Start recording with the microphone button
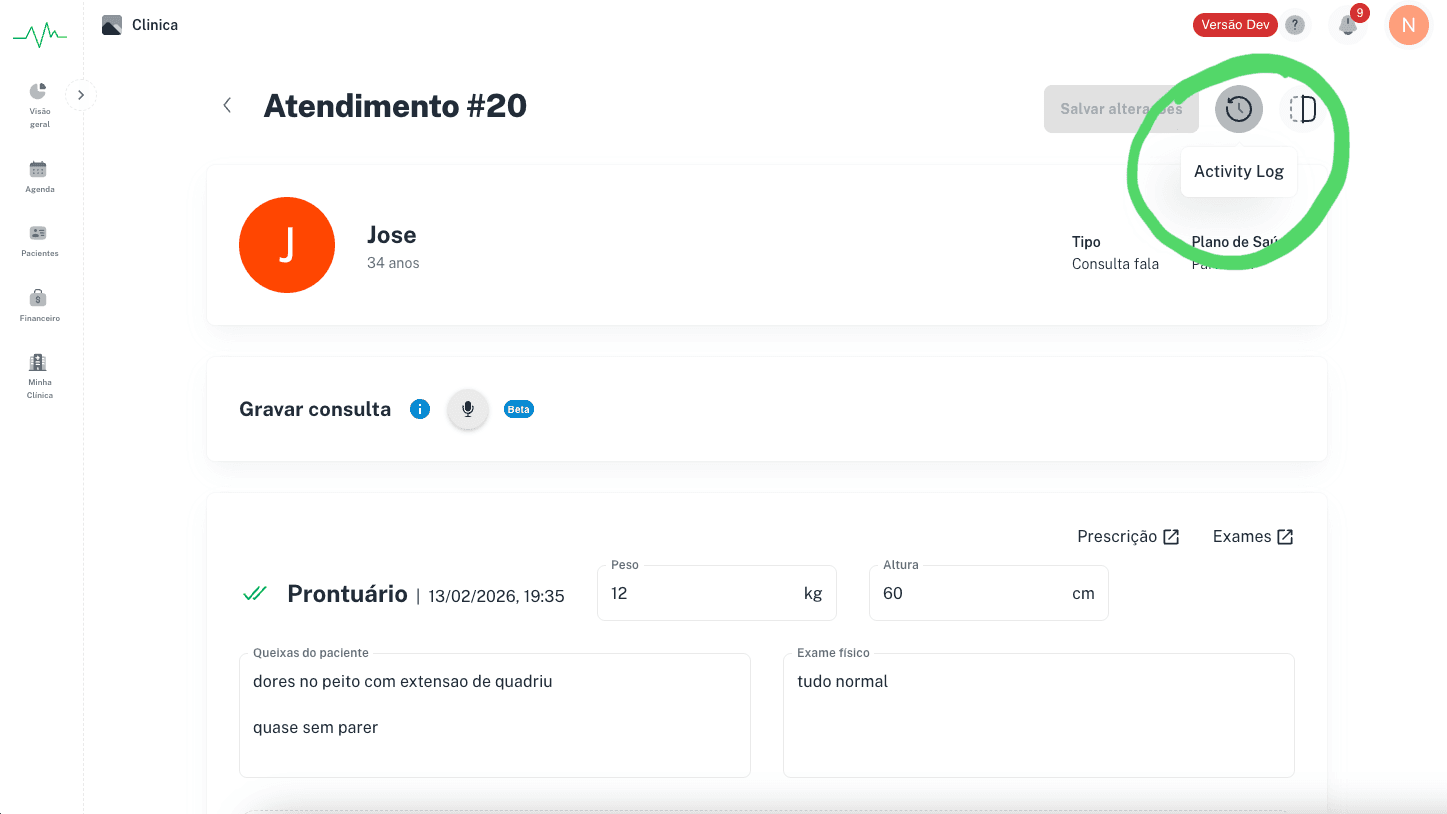This screenshot has width=1447, height=814. (x=467, y=409)
